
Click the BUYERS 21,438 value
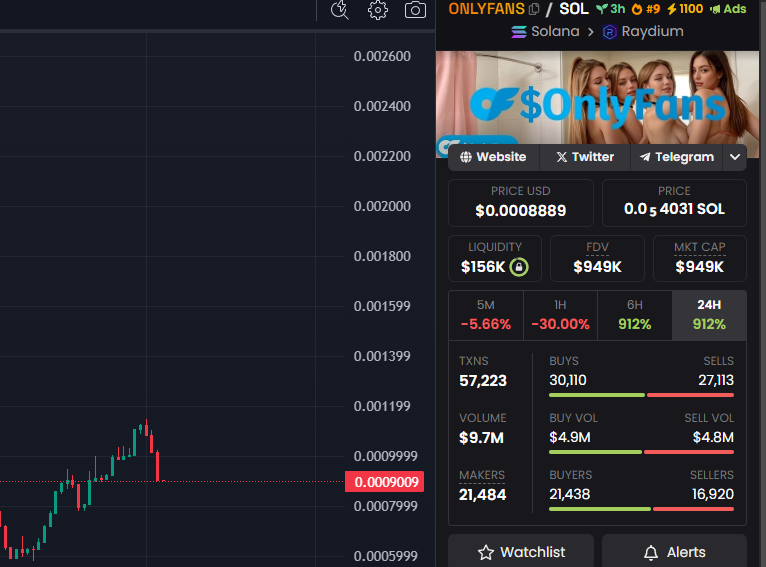570,494
